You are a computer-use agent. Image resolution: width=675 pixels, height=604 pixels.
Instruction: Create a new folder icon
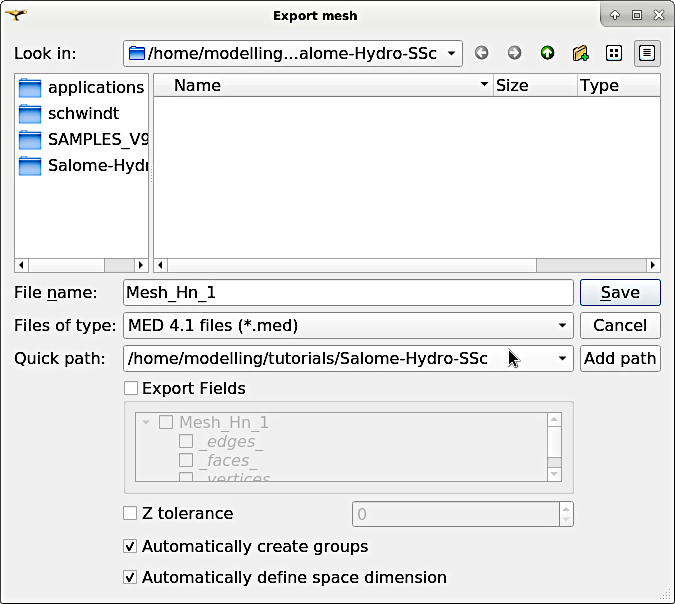click(x=580, y=53)
